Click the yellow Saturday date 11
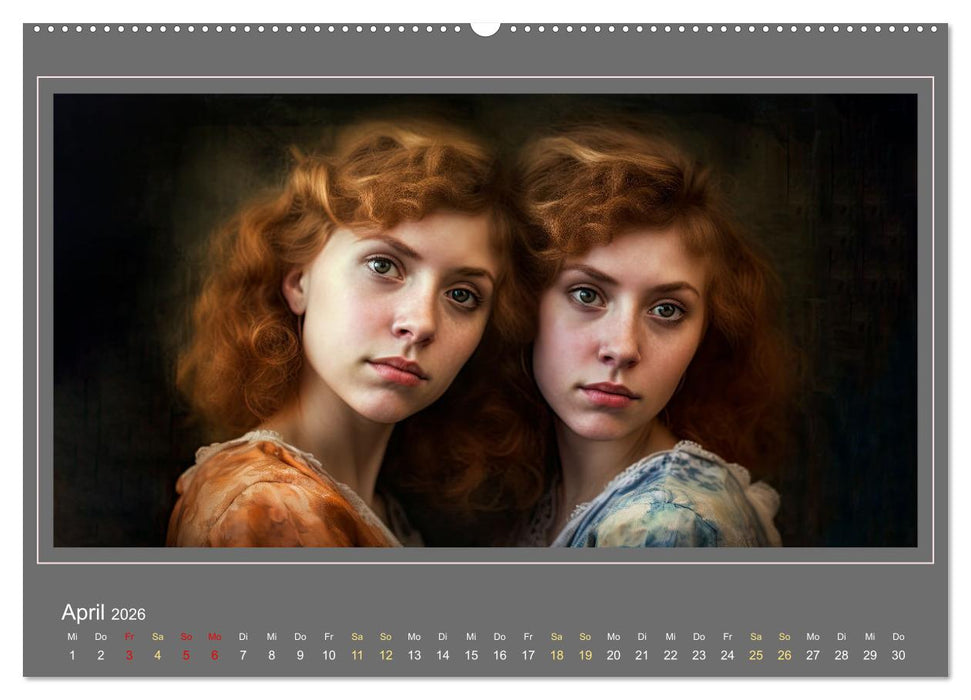 click(x=357, y=655)
